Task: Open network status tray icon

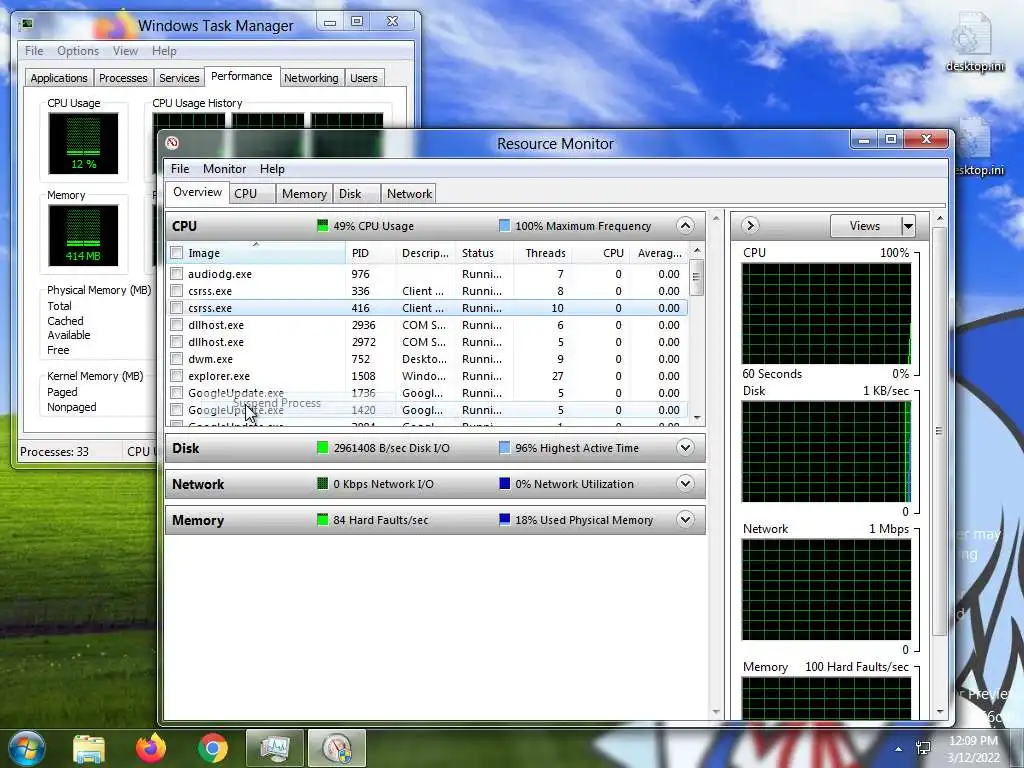Action: point(923,748)
